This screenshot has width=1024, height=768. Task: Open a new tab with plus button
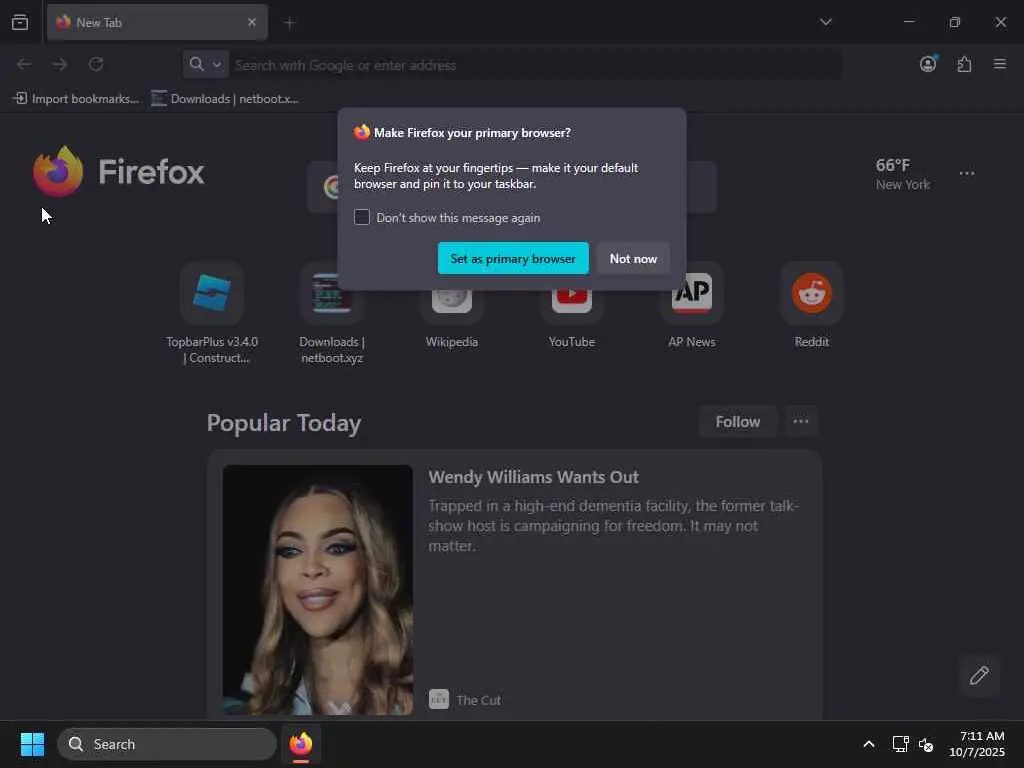(289, 23)
